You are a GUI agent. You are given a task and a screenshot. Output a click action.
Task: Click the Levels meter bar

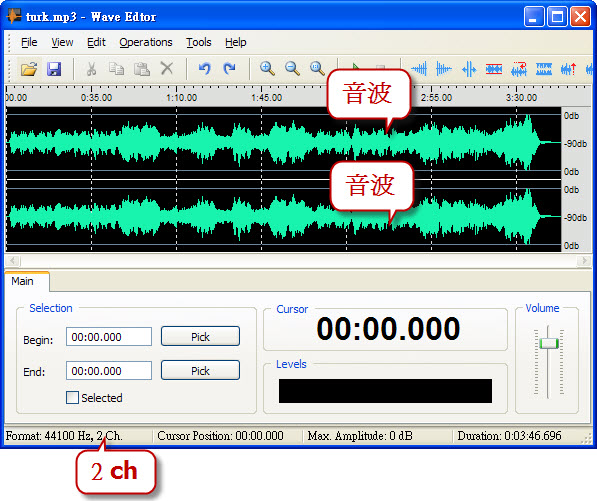385,391
